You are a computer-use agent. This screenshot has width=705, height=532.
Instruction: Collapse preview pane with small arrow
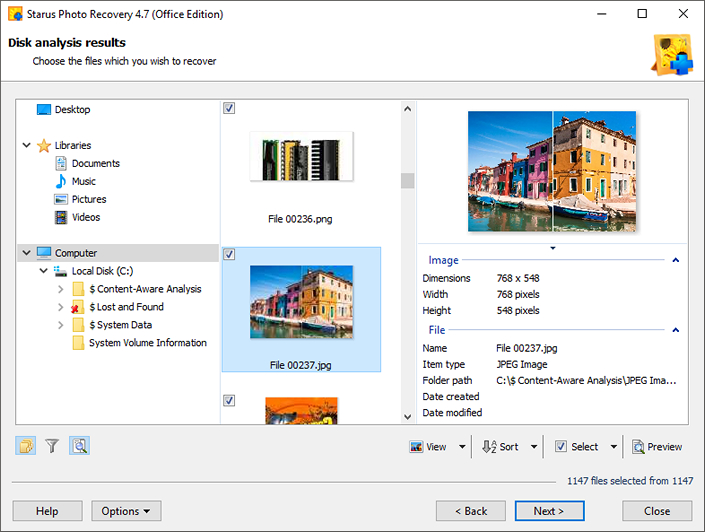553,248
